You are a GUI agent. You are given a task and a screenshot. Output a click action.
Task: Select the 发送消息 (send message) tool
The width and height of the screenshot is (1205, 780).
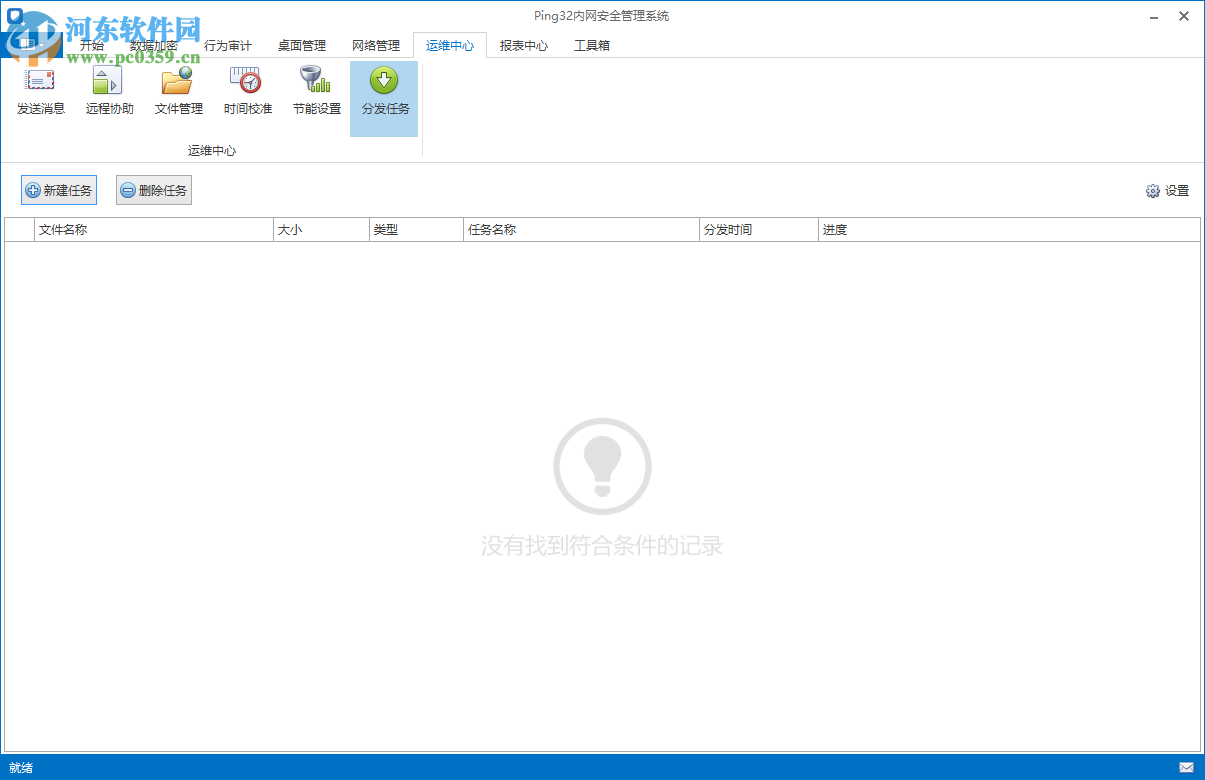[39, 90]
